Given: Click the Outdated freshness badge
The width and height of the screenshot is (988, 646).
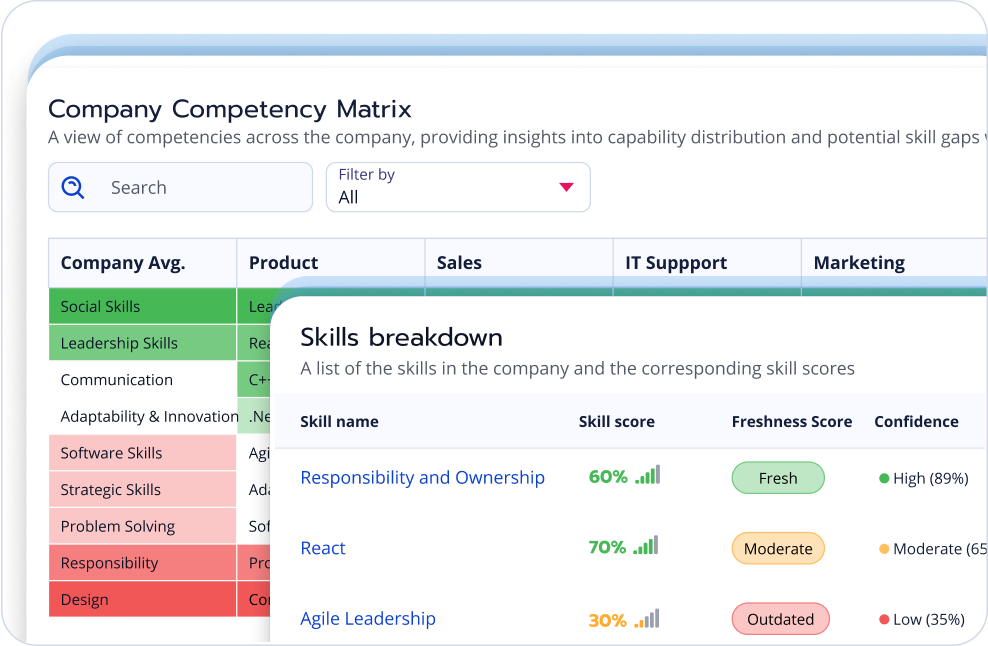Looking at the screenshot, I should pos(780,619).
